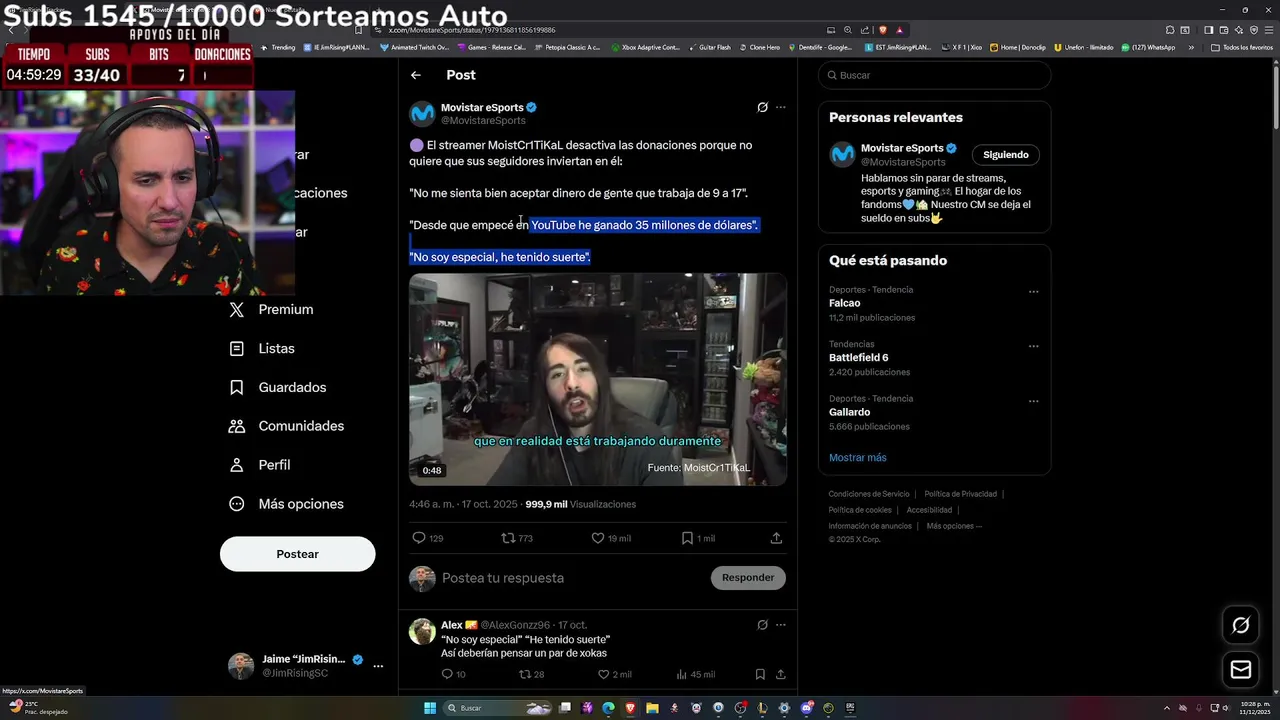Viewport: 1280px width, 720px height.
Task: Expand Más opciones in sidebar
Action: [286, 504]
